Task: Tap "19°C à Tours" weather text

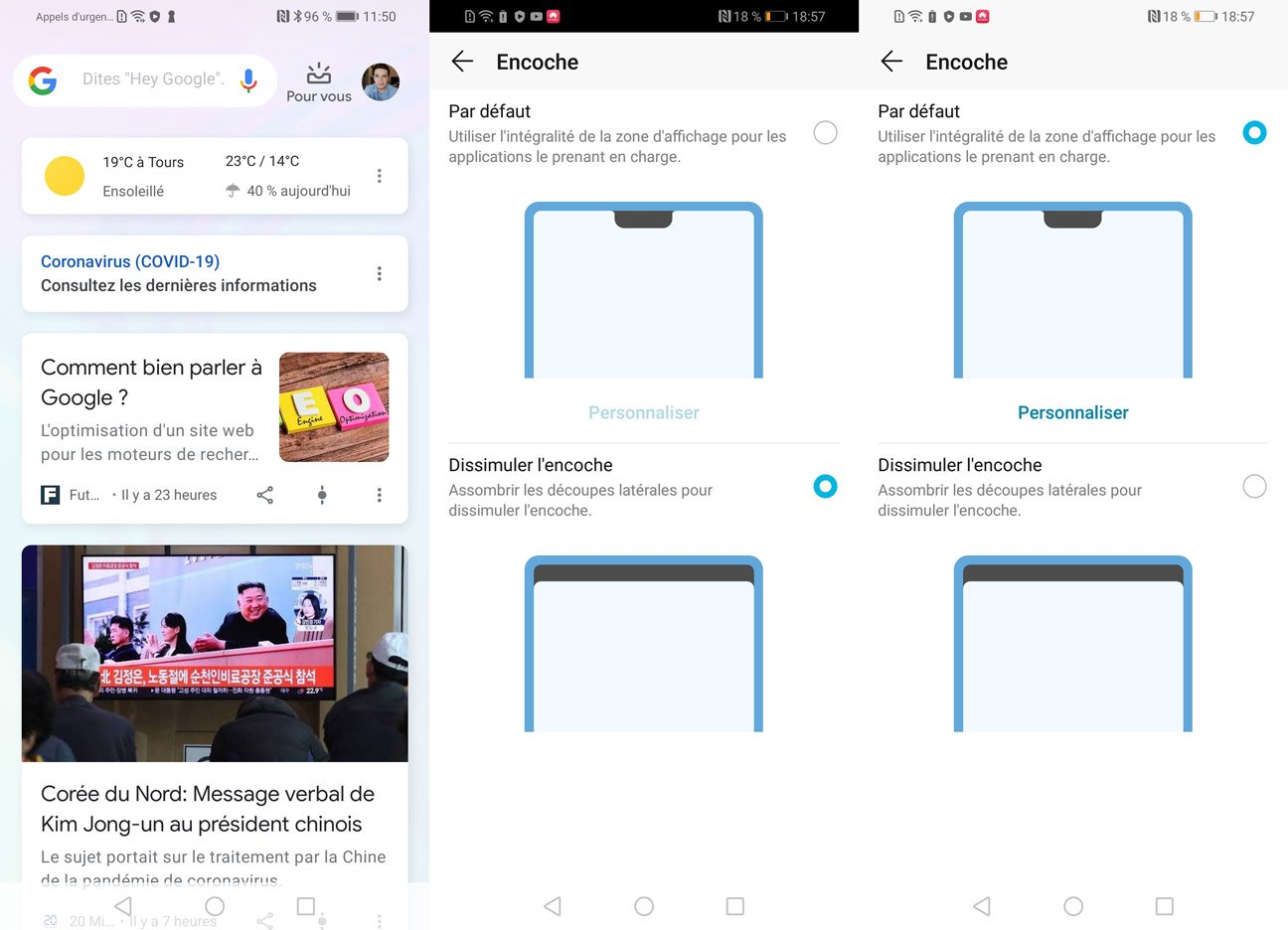Action: pyautogui.click(x=143, y=162)
